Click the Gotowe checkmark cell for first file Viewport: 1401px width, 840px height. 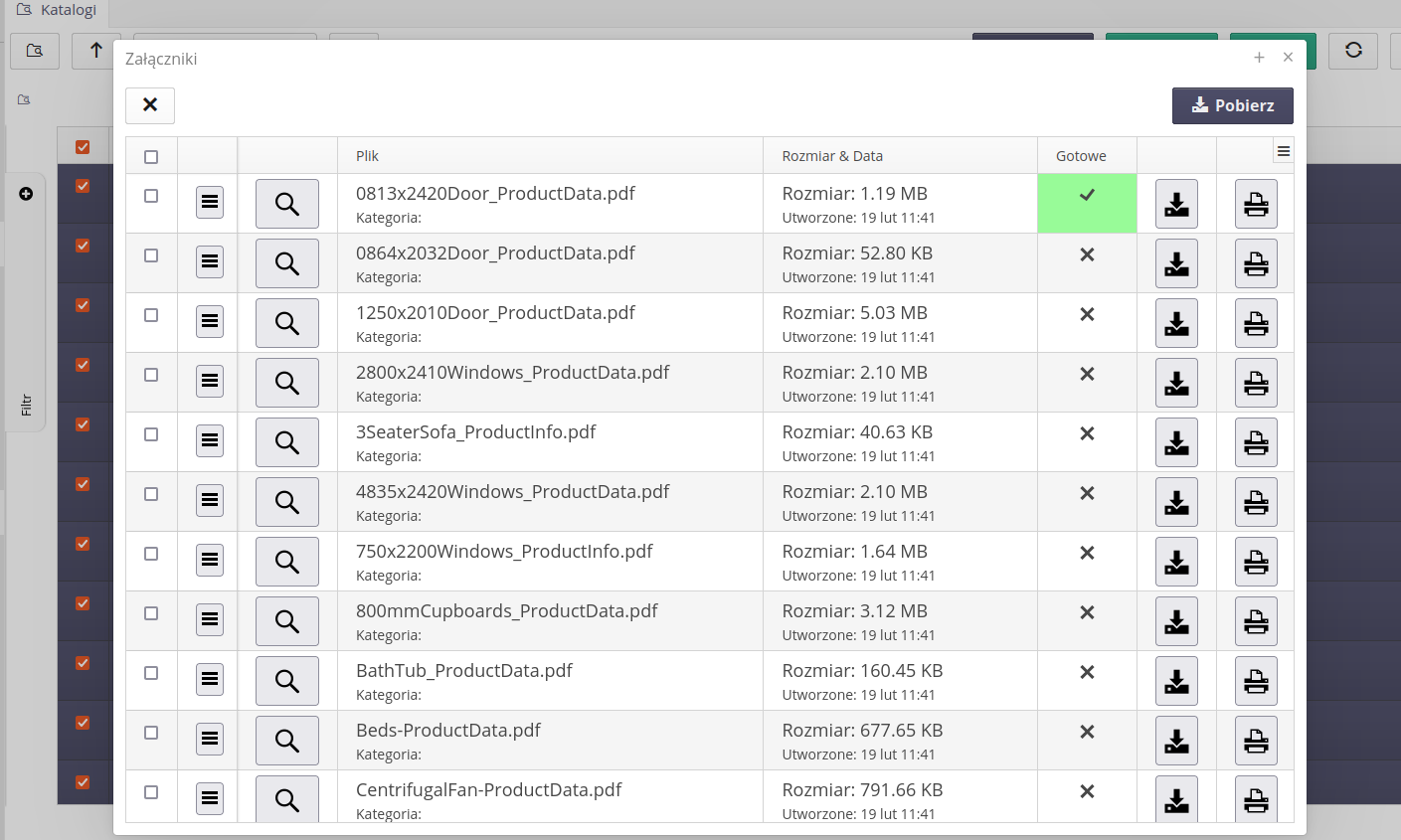click(x=1087, y=196)
